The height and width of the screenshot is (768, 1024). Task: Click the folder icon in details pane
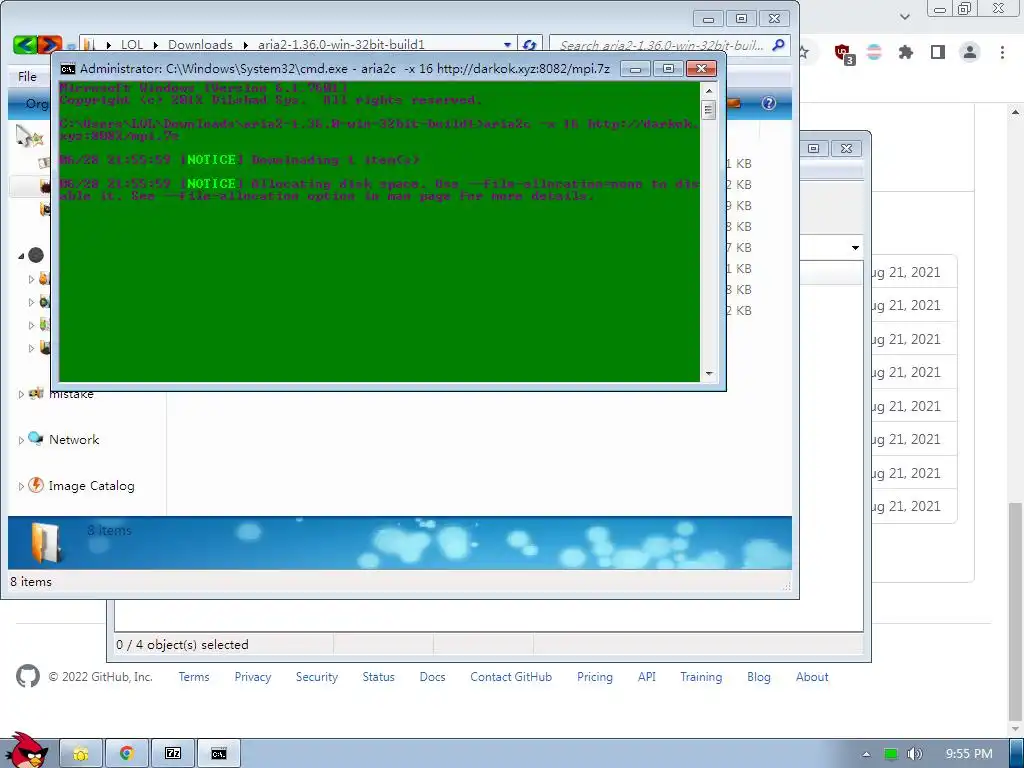pyautogui.click(x=46, y=542)
